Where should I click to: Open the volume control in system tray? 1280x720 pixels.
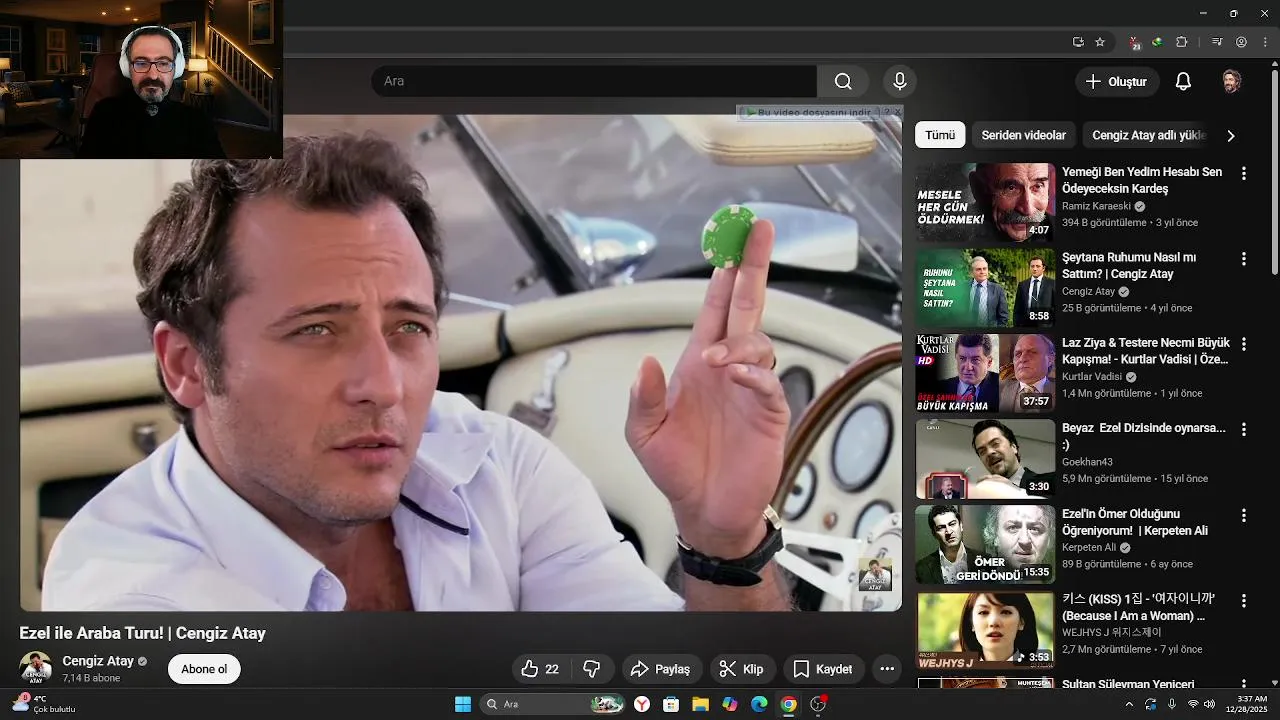coord(1210,704)
